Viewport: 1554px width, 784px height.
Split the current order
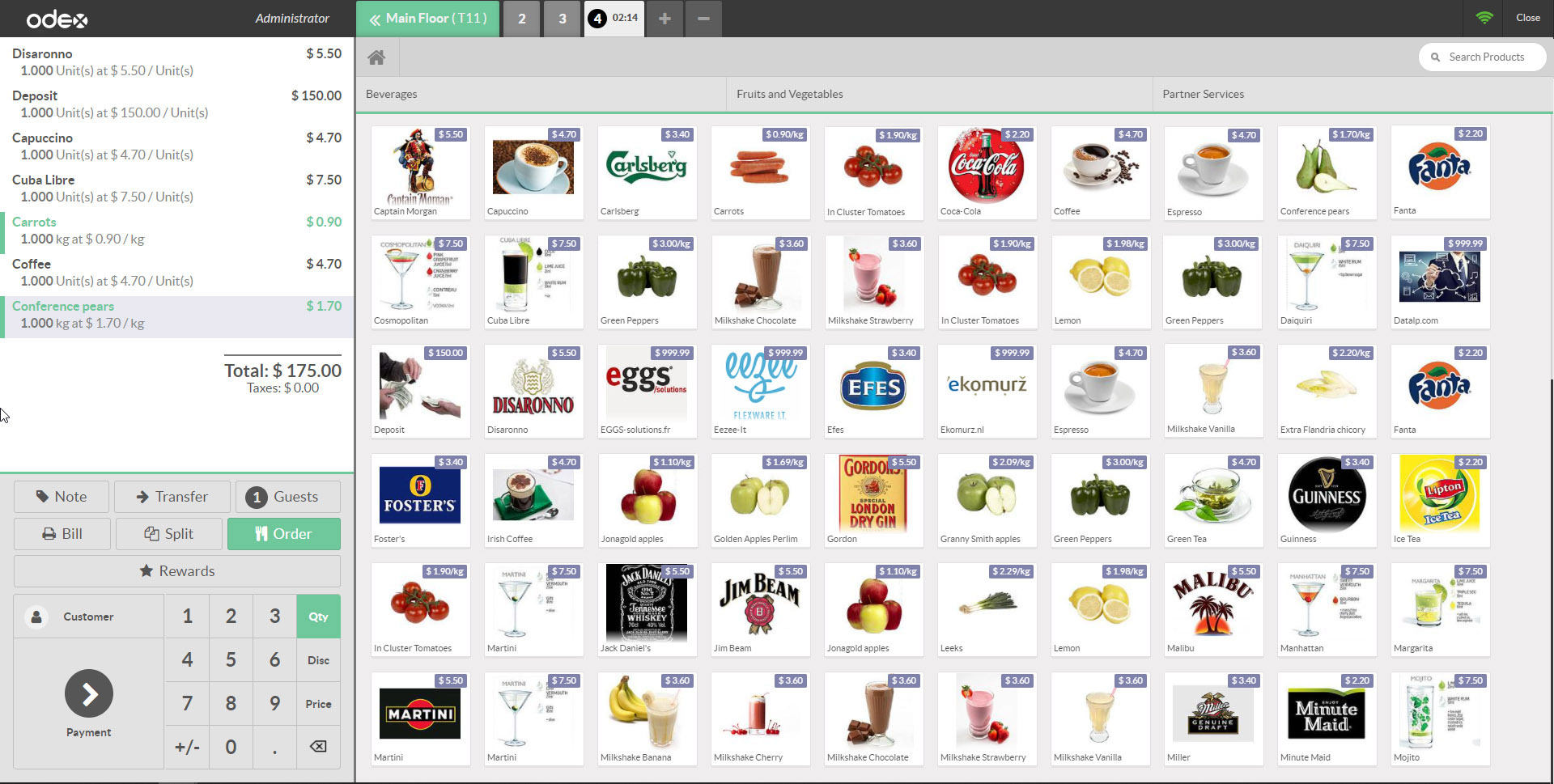[x=169, y=534]
